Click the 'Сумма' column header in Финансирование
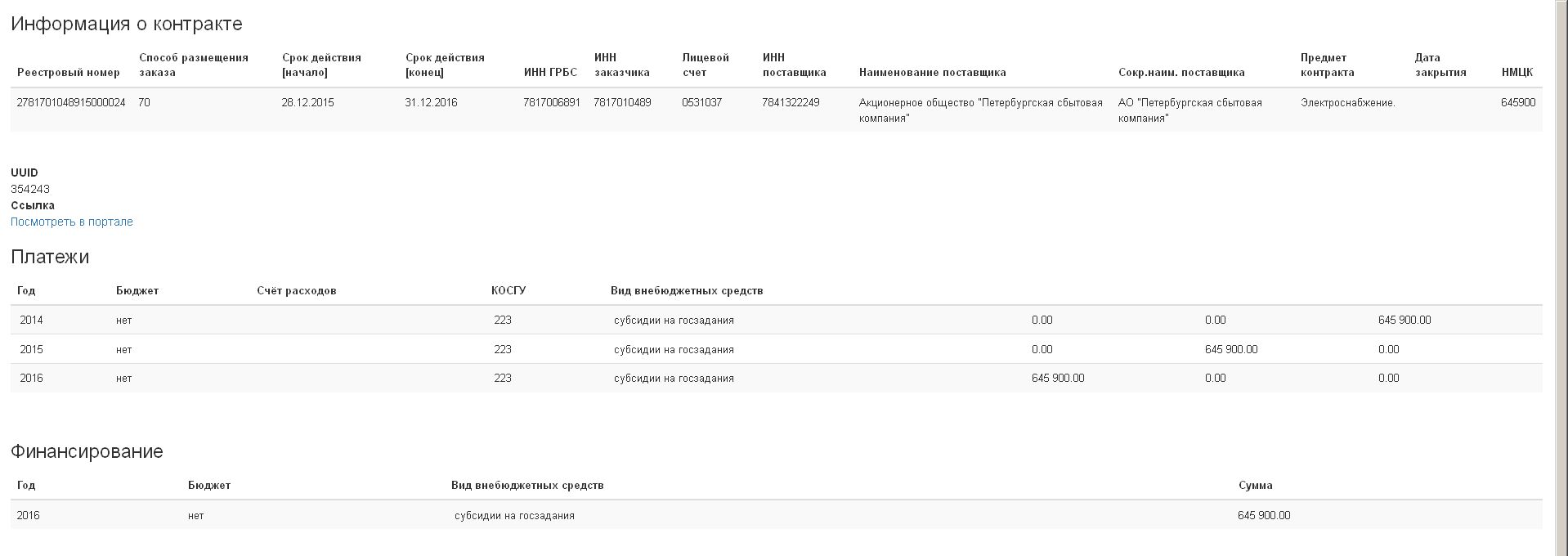 tap(1256, 485)
